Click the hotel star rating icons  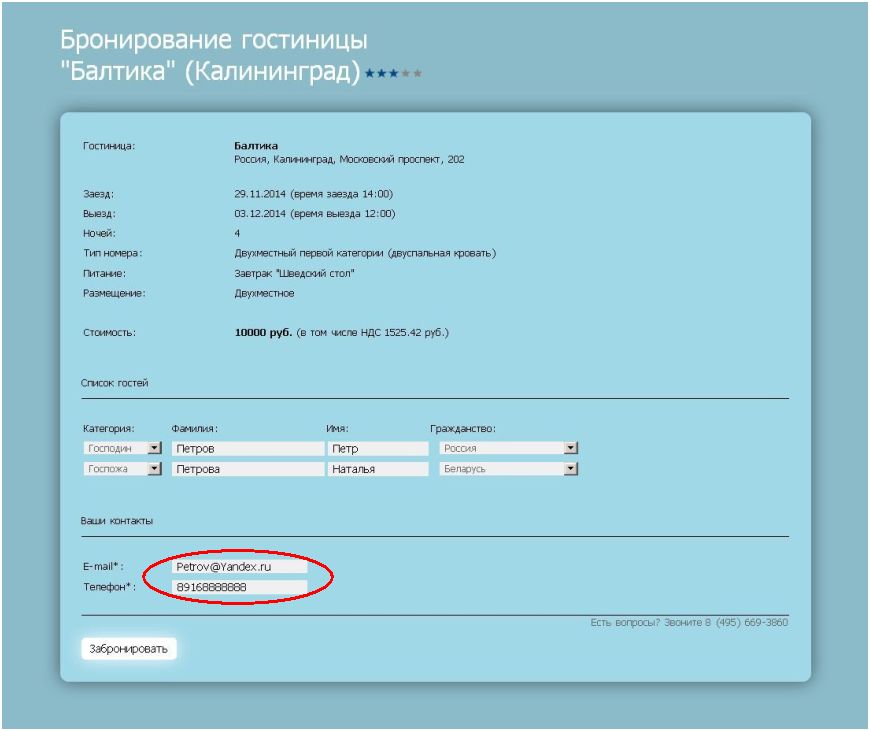coord(393,74)
